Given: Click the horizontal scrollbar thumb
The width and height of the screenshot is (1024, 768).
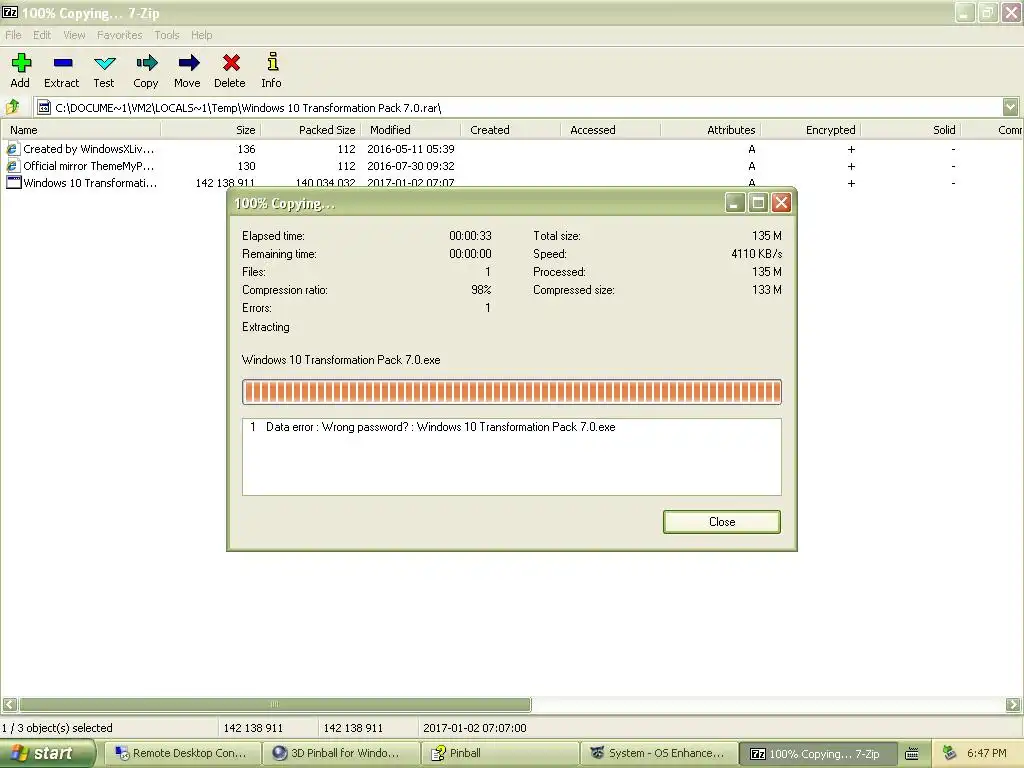Looking at the screenshot, I should (x=275, y=705).
